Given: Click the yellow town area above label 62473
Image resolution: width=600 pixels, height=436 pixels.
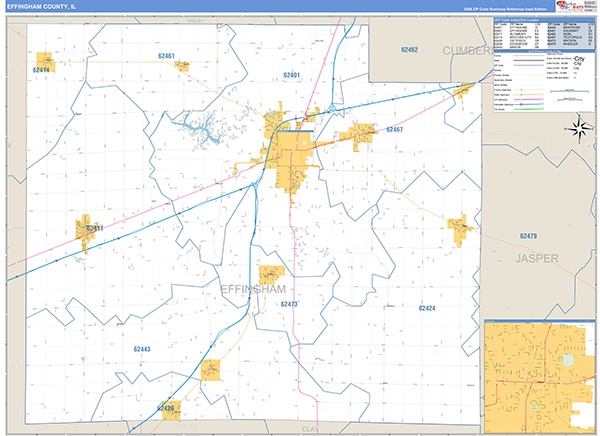Looking at the screenshot, I should tap(272, 274).
